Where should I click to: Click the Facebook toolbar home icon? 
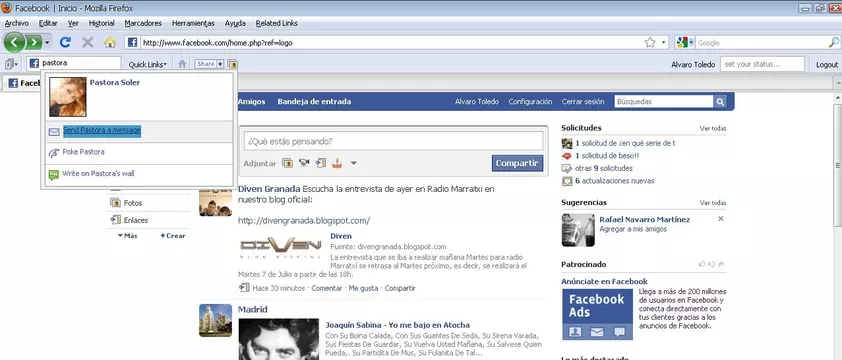pyautogui.click(x=182, y=64)
